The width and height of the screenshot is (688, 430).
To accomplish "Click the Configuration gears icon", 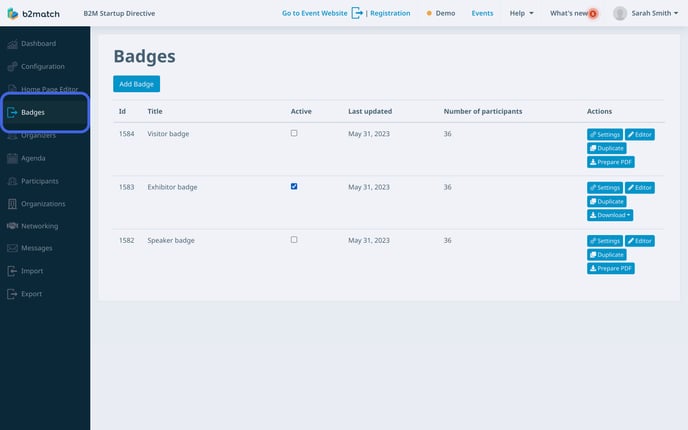I will click(x=12, y=67).
